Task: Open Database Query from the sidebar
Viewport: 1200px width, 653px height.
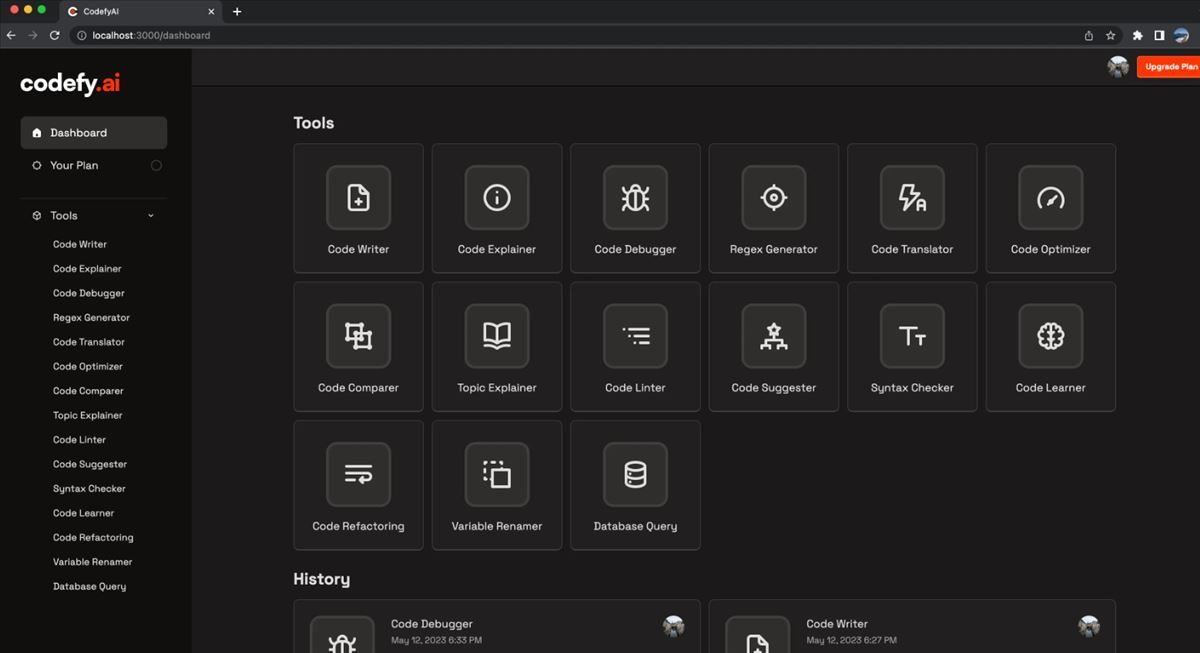Action: 89,587
